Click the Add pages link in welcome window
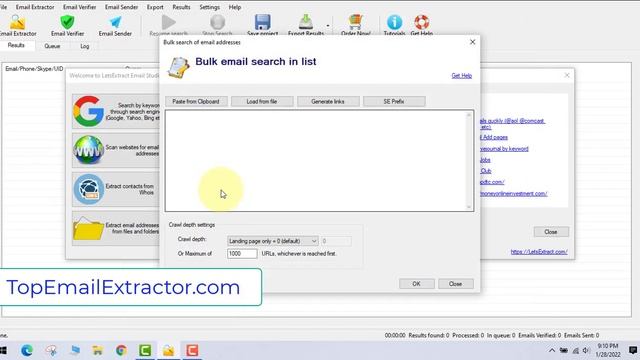The height and width of the screenshot is (360, 640). pos(494,137)
